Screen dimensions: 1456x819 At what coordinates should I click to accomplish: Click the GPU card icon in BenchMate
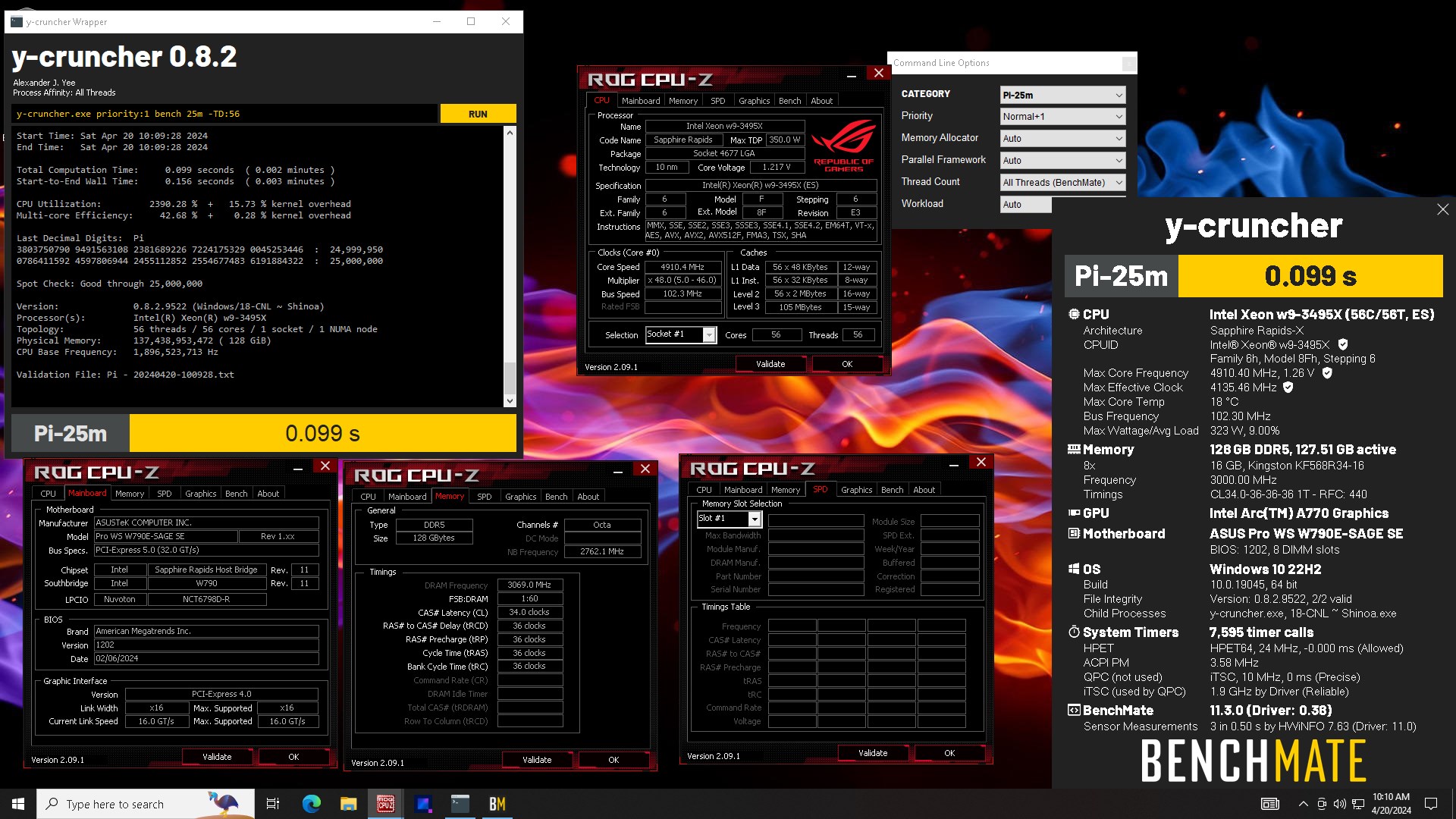point(1074,513)
